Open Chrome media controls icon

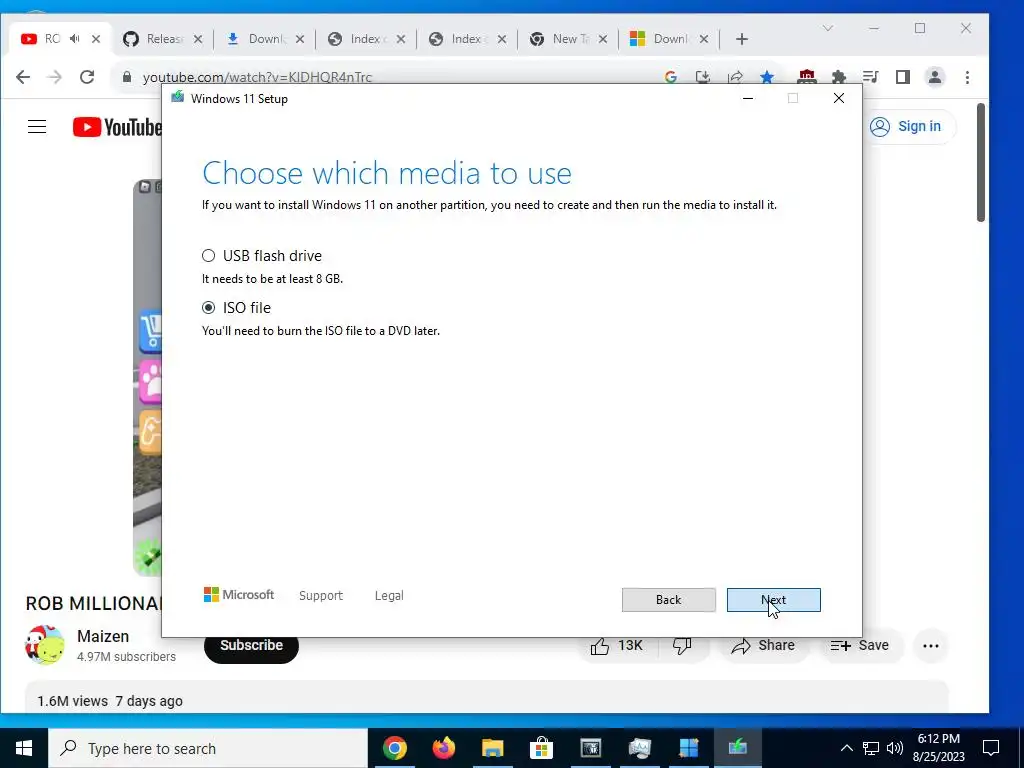(871, 77)
